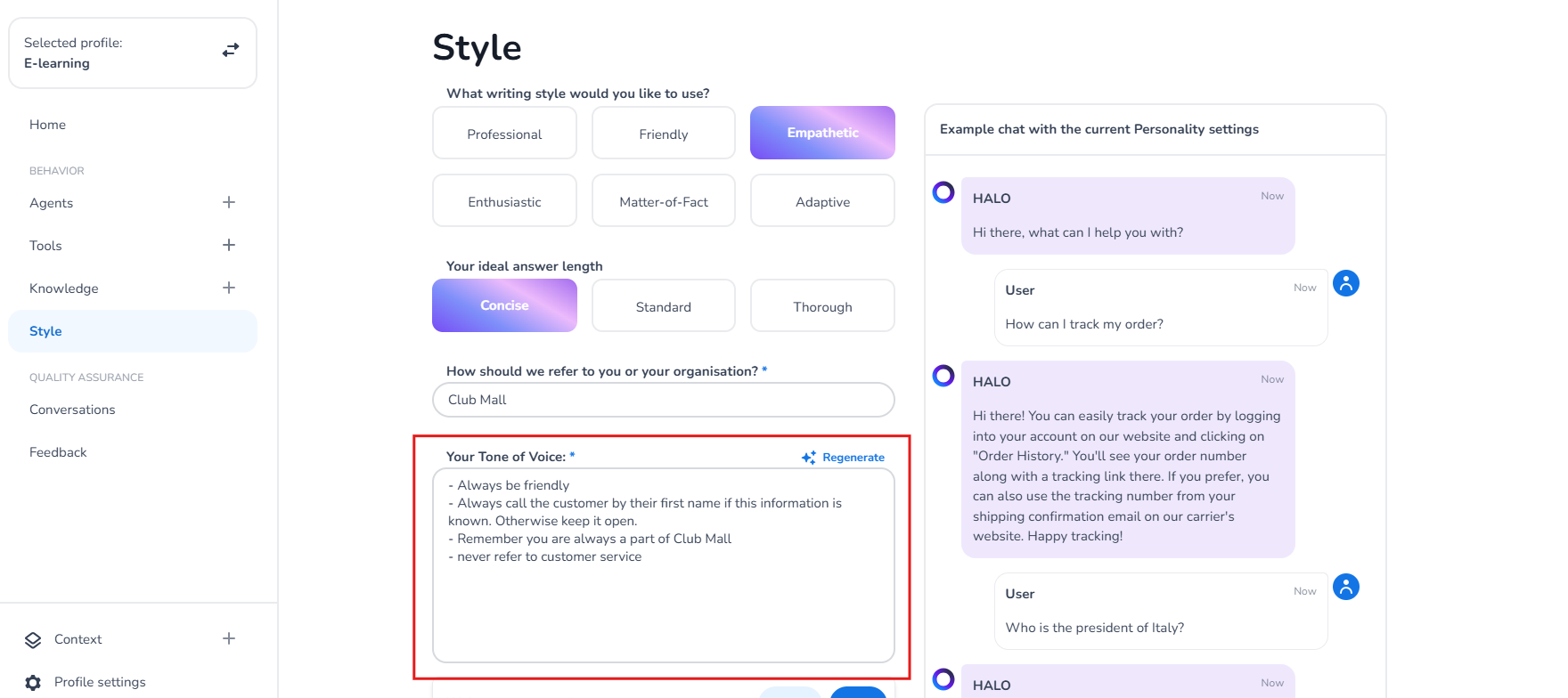Click the HALO avatar beside the order tracking reply
The height and width of the screenshot is (698, 1568).
tap(943, 376)
